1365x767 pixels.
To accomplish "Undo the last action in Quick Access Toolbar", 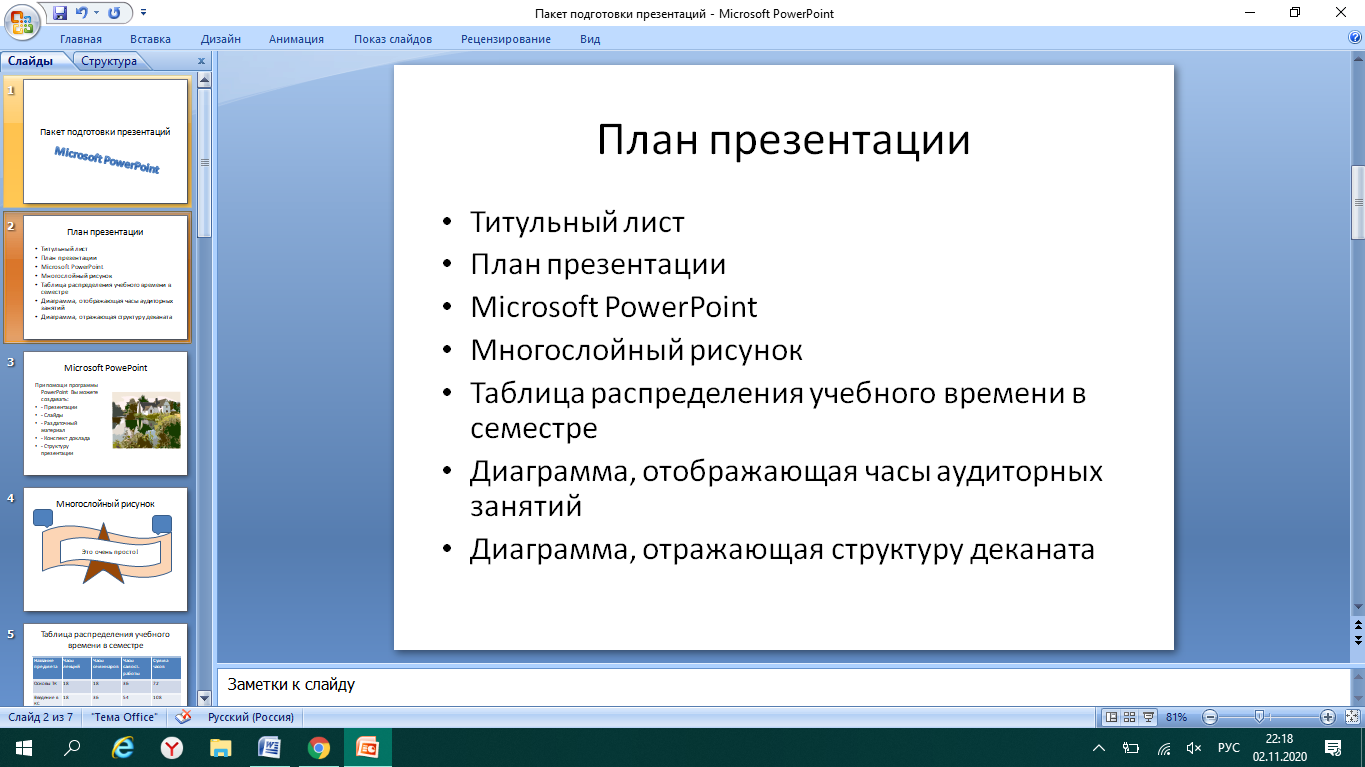I will tap(83, 14).
